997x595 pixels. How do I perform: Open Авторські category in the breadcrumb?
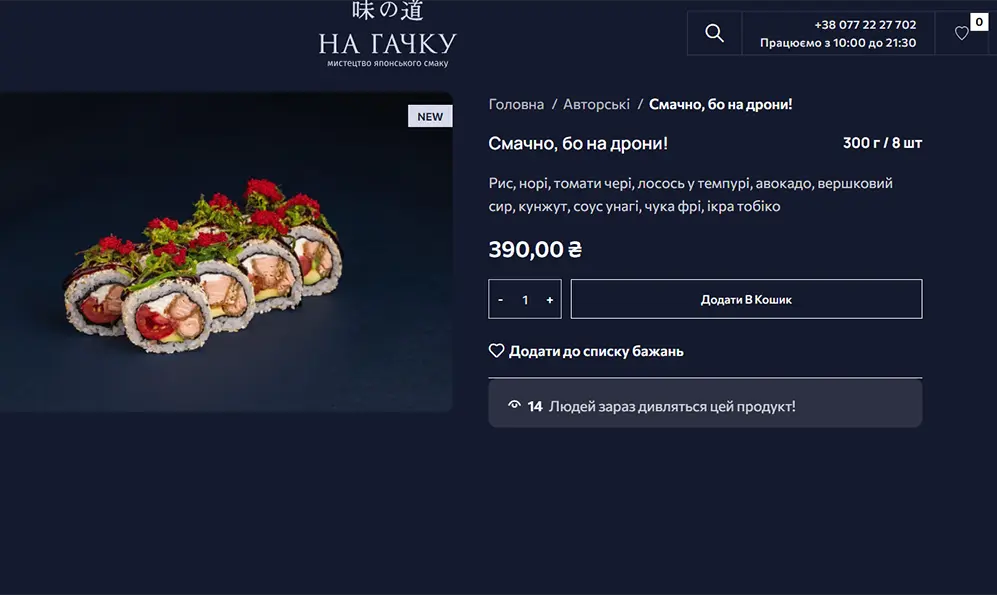click(596, 104)
